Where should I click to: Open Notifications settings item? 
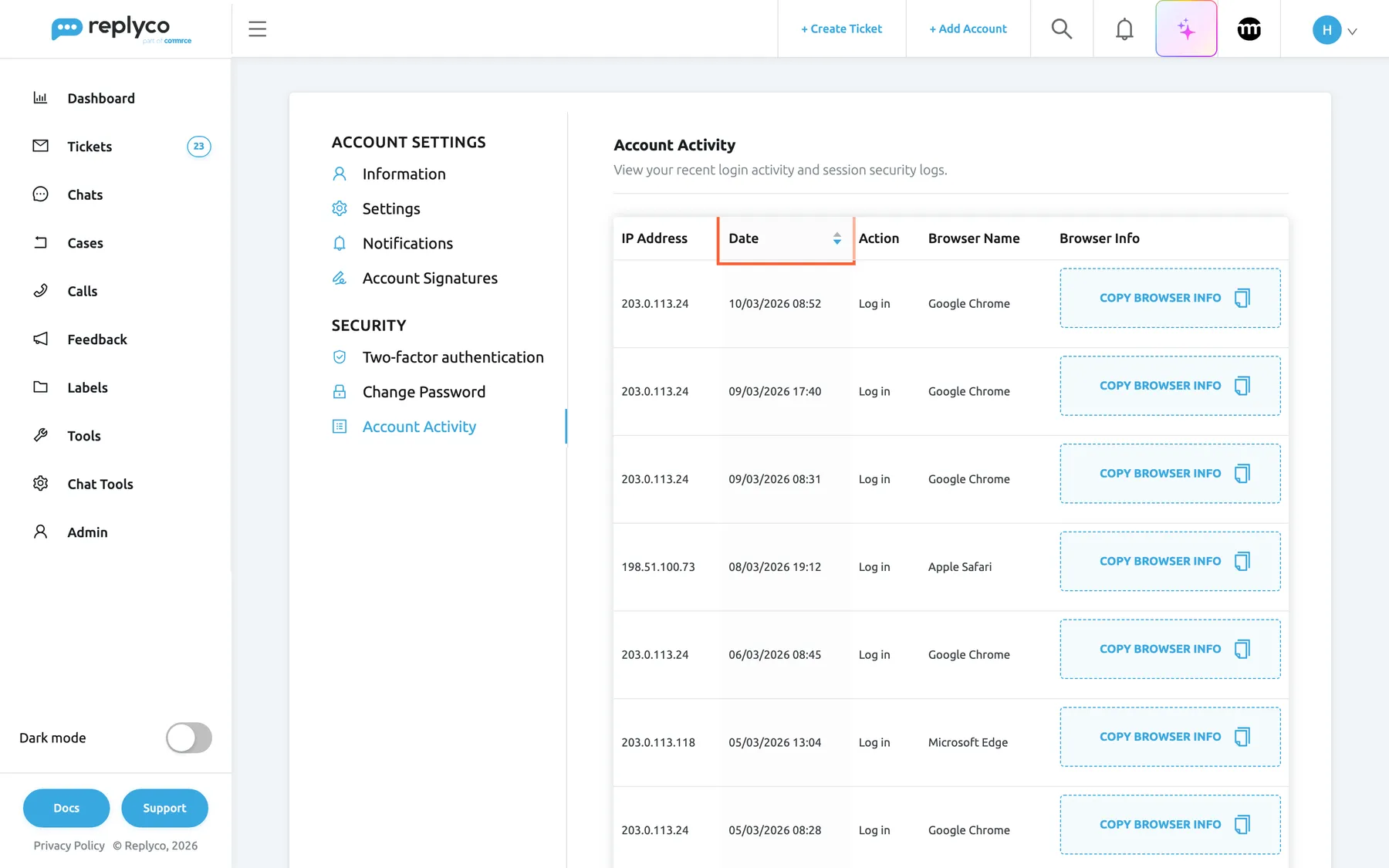(x=407, y=243)
